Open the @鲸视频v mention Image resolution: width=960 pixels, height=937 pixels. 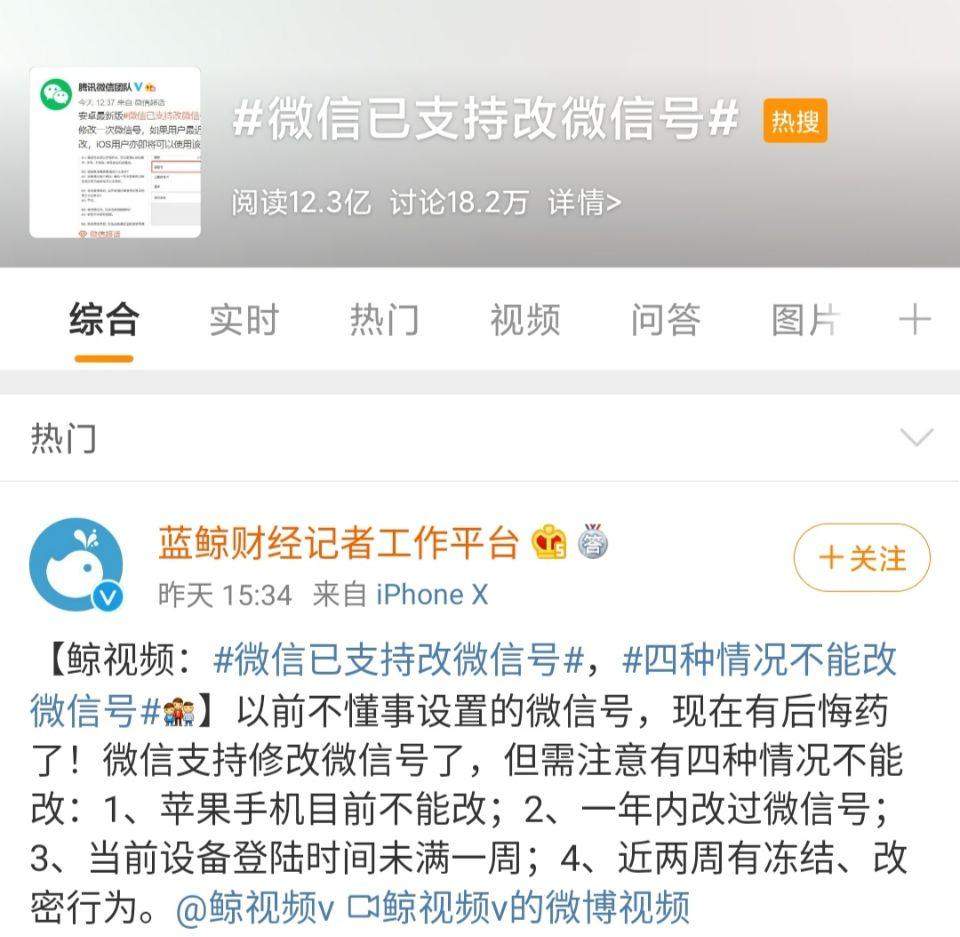[255, 907]
